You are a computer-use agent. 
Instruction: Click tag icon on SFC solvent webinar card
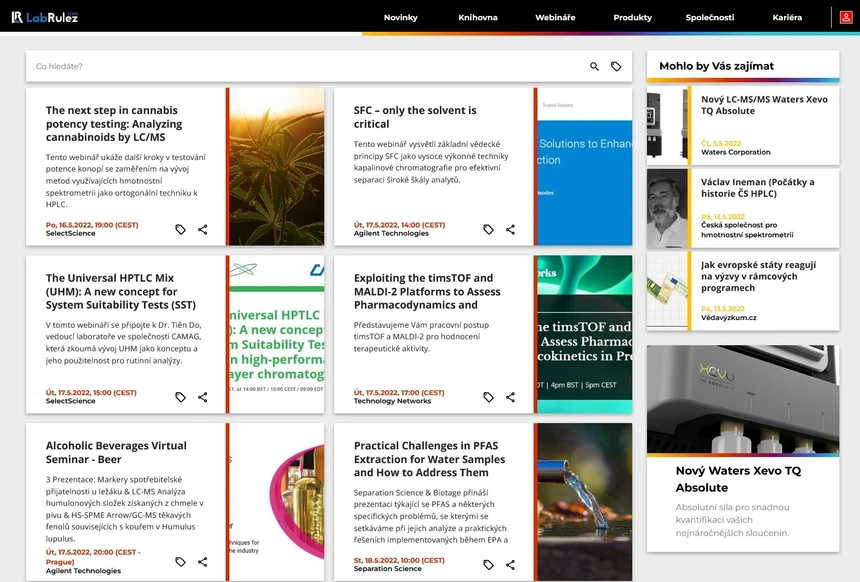(x=488, y=229)
